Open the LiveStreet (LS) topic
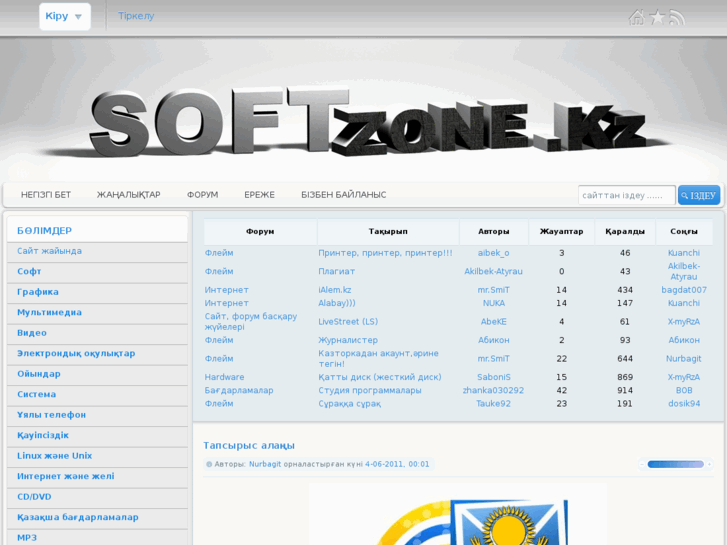This screenshot has width=727, height=545. tap(348, 321)
